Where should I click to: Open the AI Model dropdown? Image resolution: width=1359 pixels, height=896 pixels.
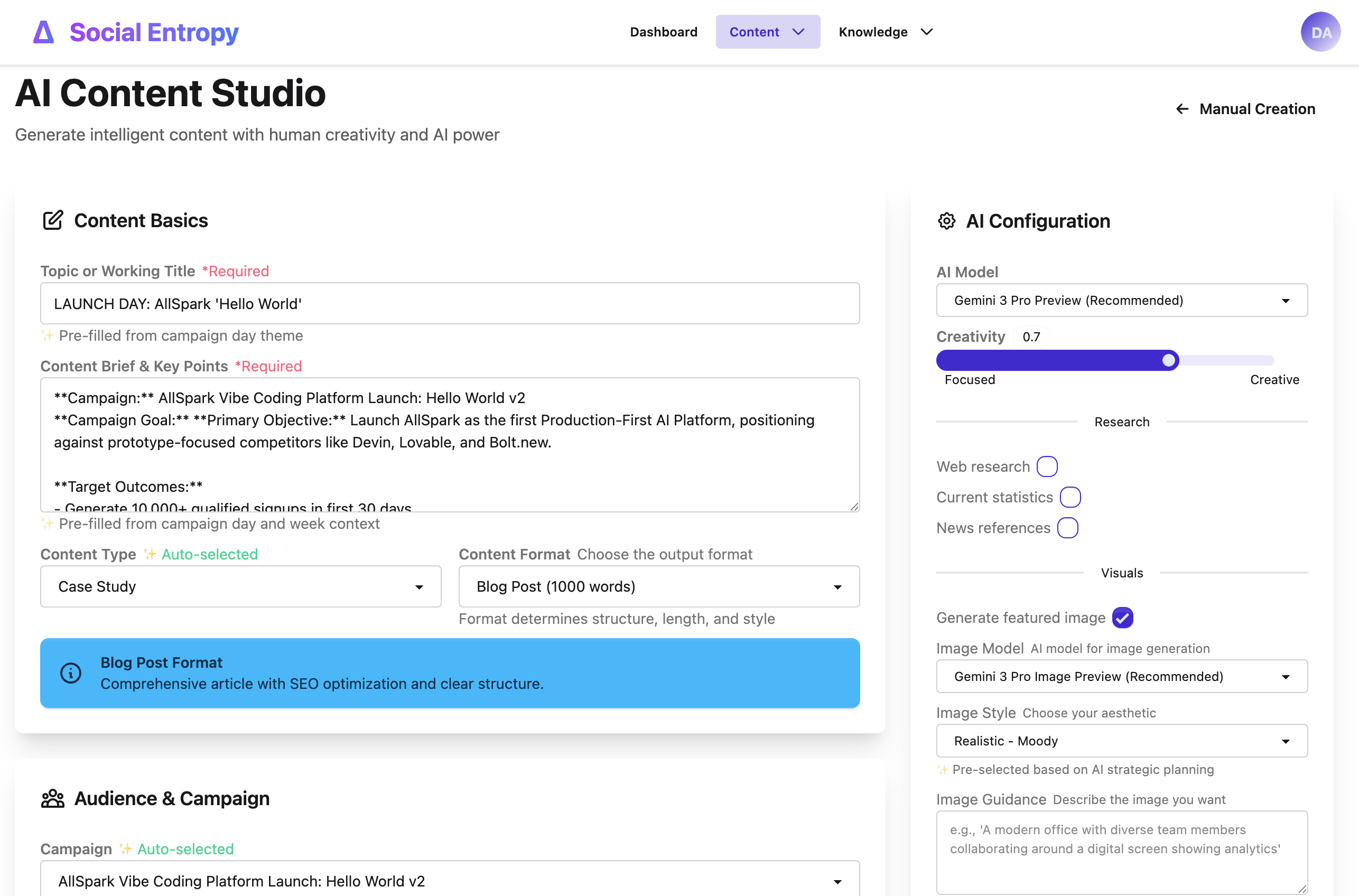coord(1121,300)
